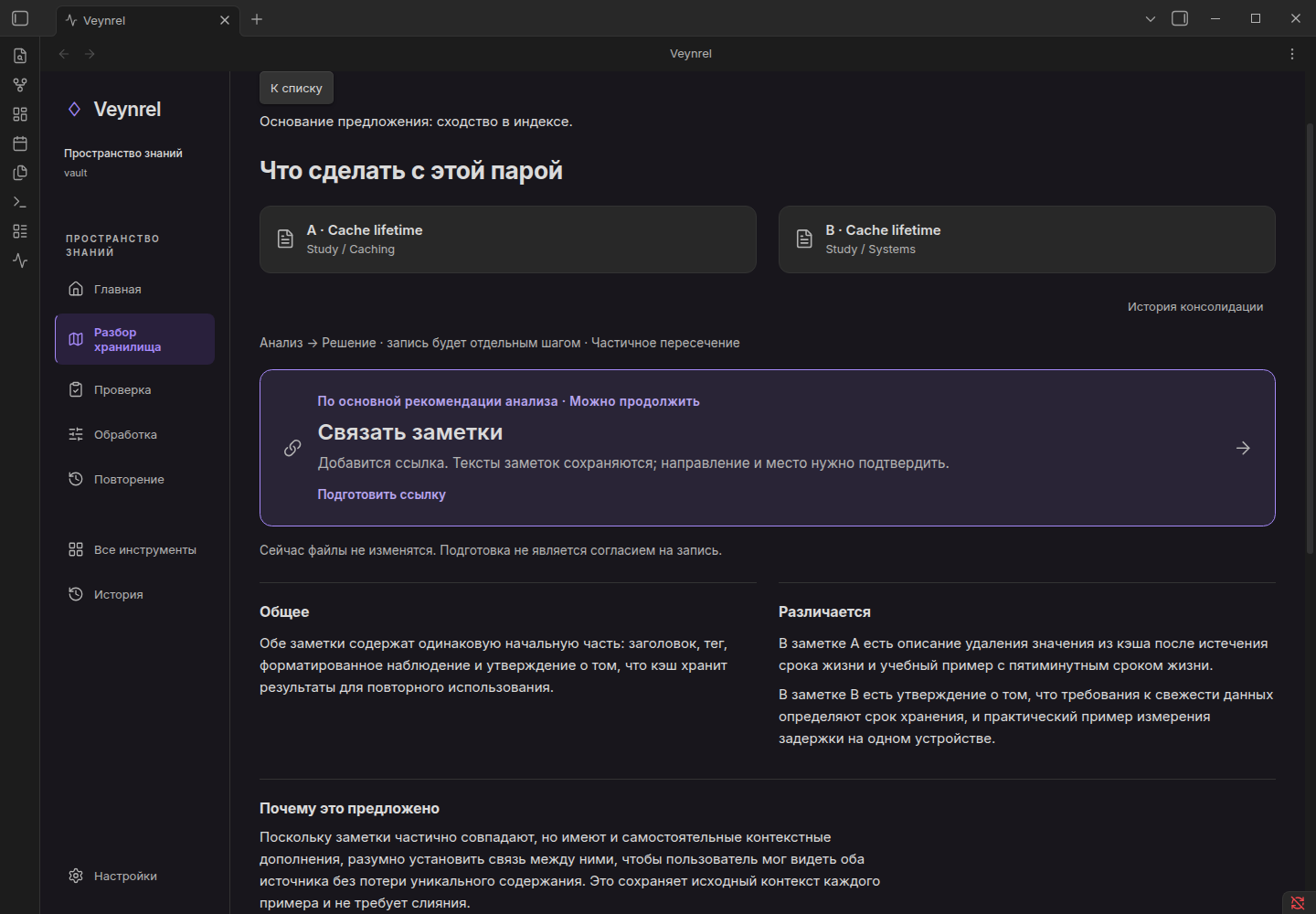Click the vault name text under Пространство знаний
Image resolution: width=1316 pixels, height=914 pixels.
coord(76,173)
